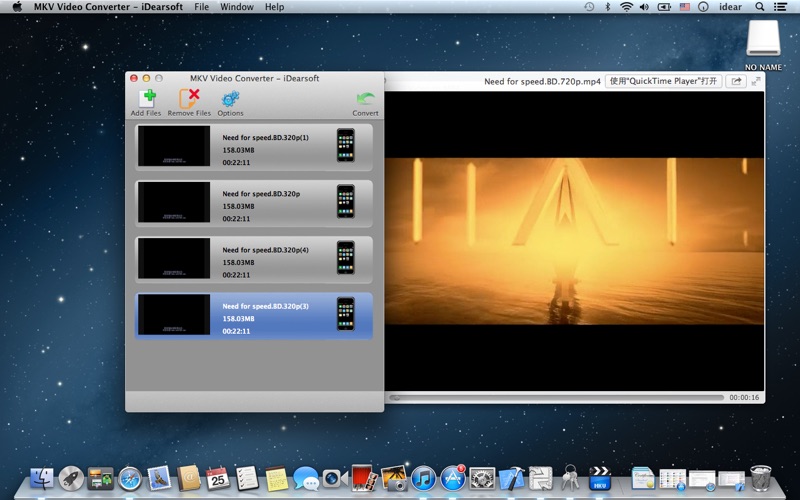Select the Need for speed.BD.320p(4) file name
This screenshot has height=500, width=800.
pos(265,250)
